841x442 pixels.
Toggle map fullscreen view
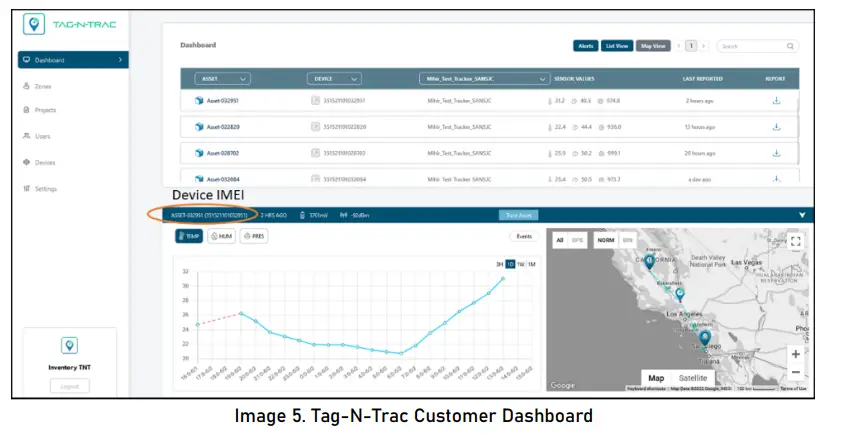coord(795,241)
